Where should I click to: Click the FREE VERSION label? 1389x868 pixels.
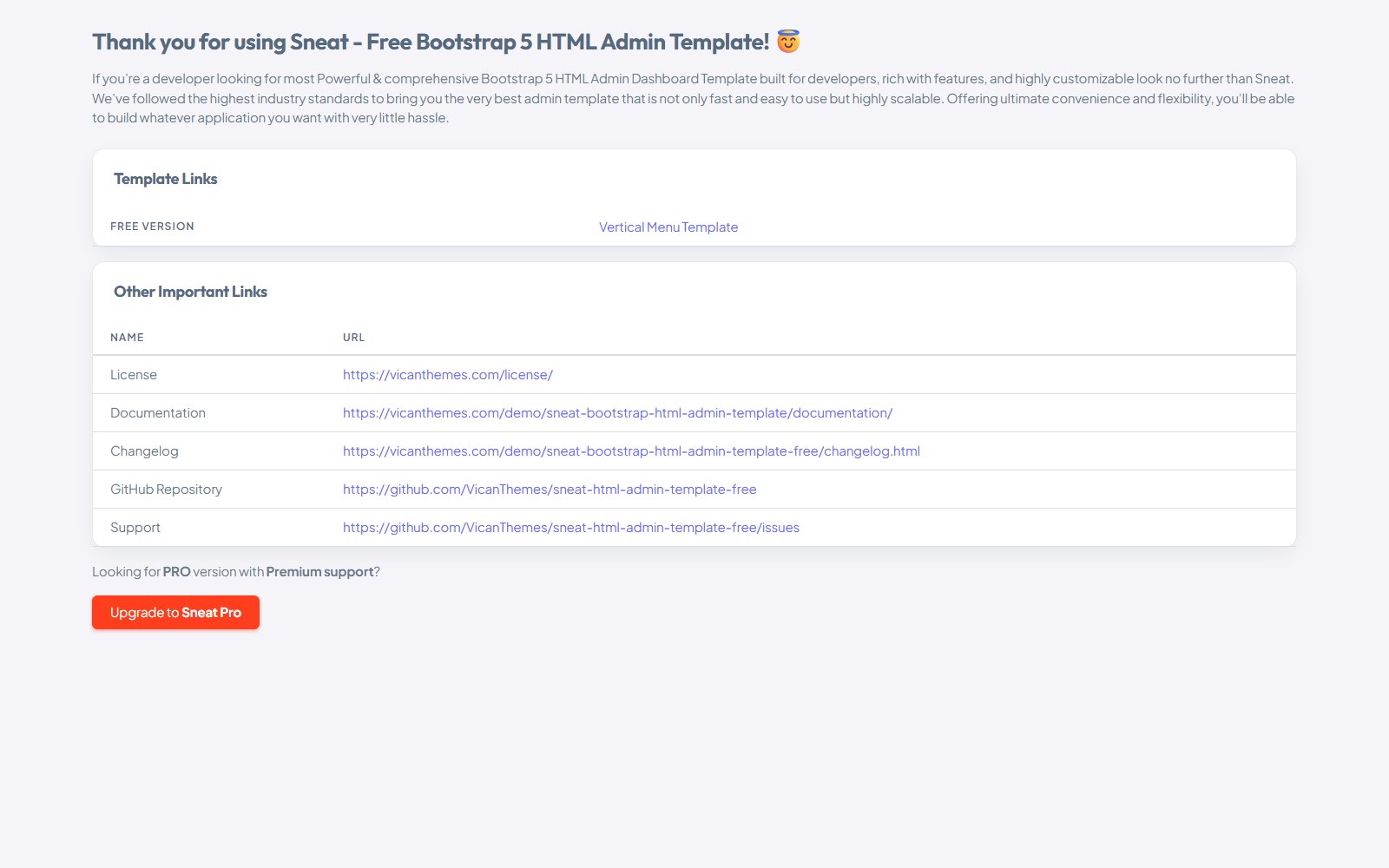tap(152, 227)
